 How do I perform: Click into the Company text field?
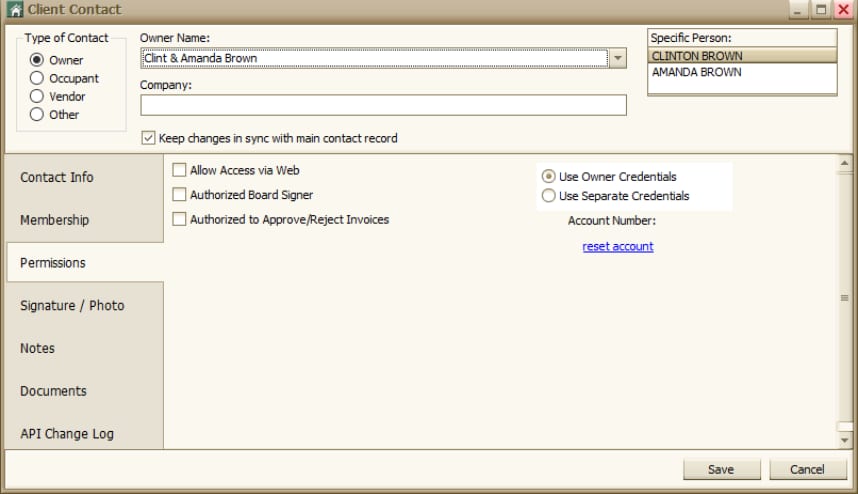click(383, 105)
